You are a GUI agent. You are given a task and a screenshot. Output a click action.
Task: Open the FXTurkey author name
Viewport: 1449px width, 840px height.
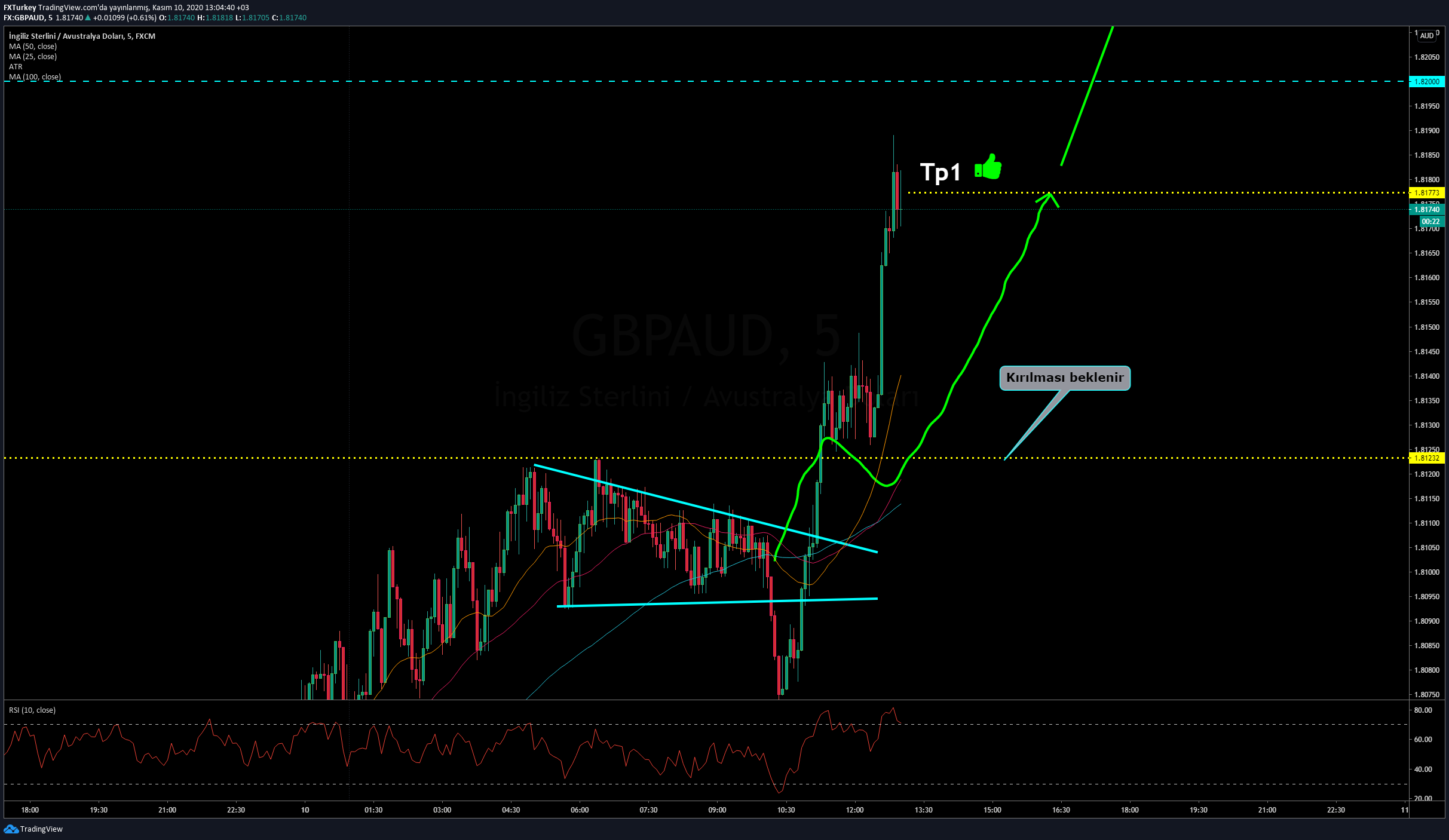pos(20,8)
